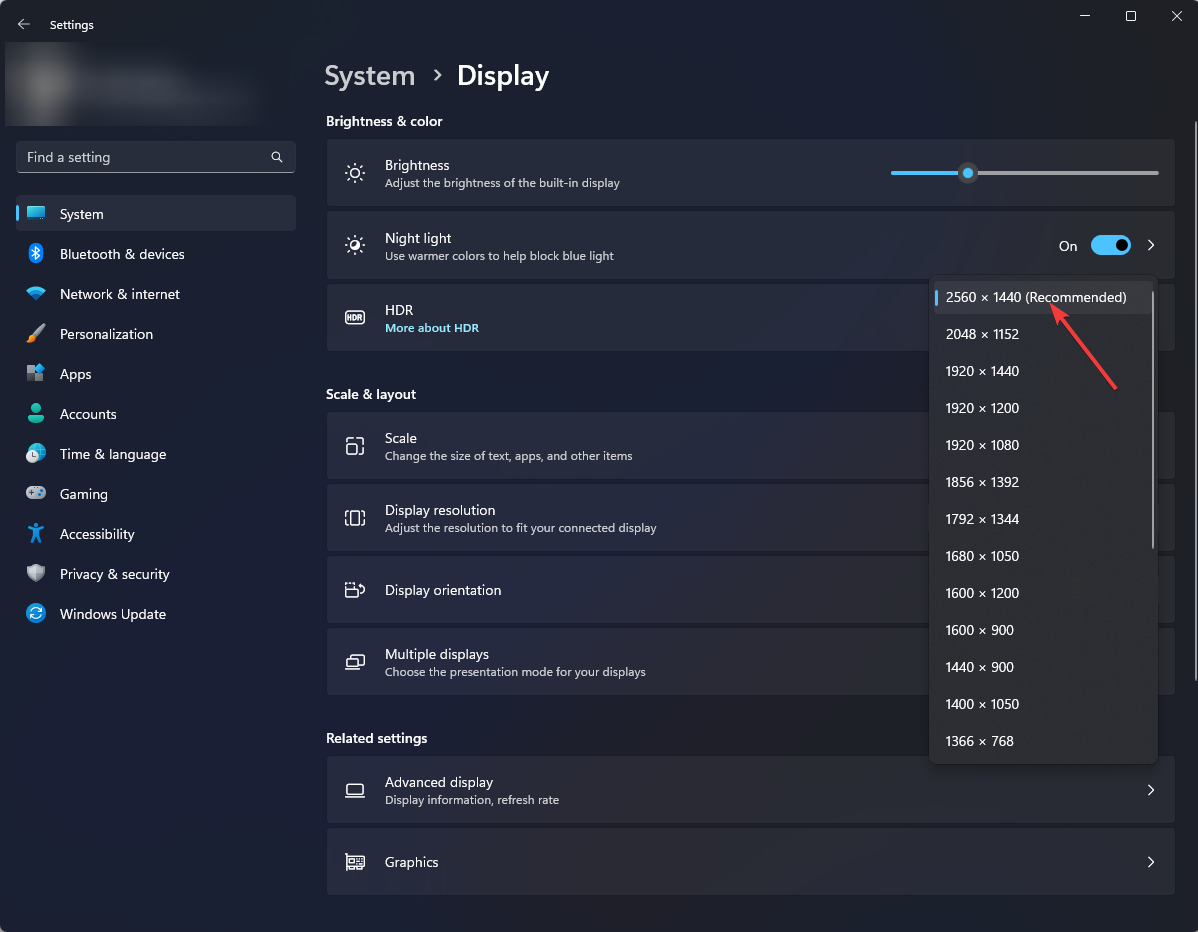Click the Display orientation icon
Screen dimensions: 1198x932
pyautogui.click(x=355, y=590)
